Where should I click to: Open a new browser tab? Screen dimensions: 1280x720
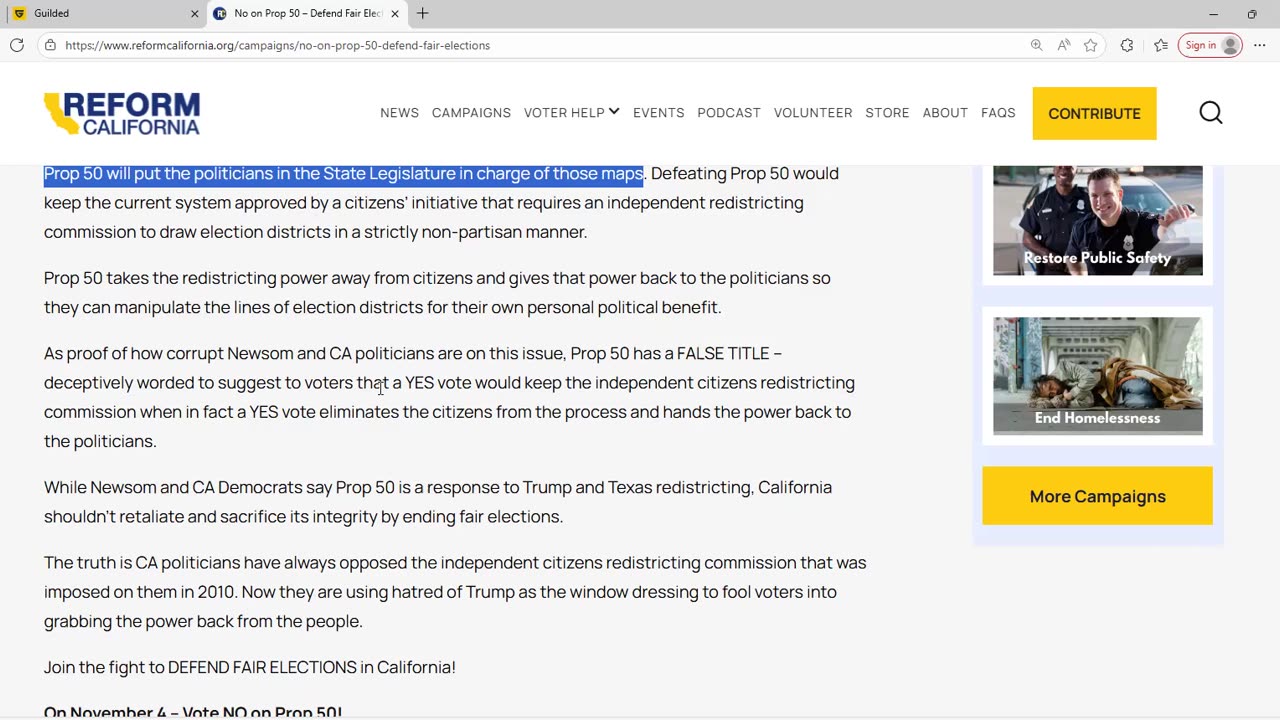coord(422,13)
